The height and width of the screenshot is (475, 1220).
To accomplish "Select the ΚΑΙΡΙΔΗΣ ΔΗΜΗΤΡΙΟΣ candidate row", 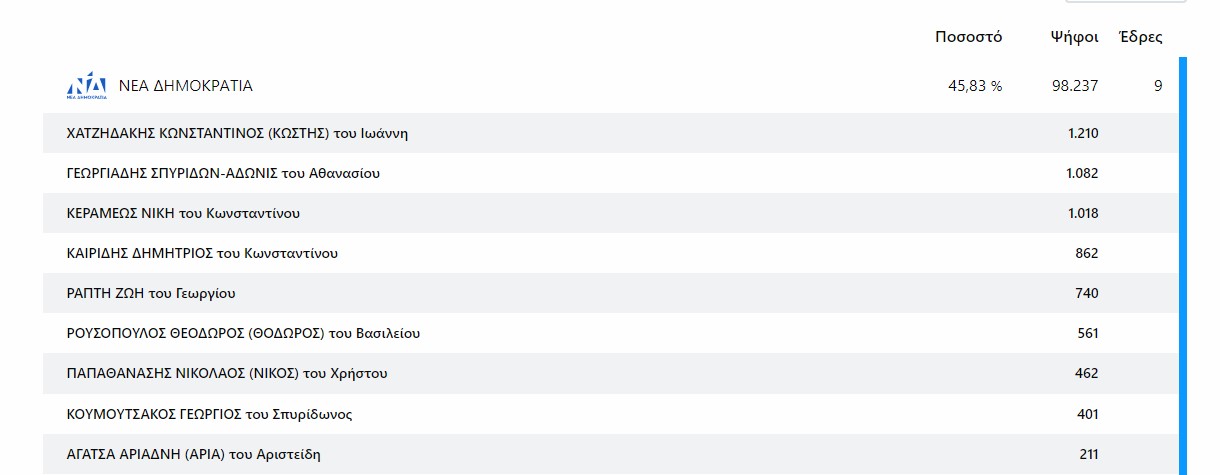I will [x=611, y=253].
